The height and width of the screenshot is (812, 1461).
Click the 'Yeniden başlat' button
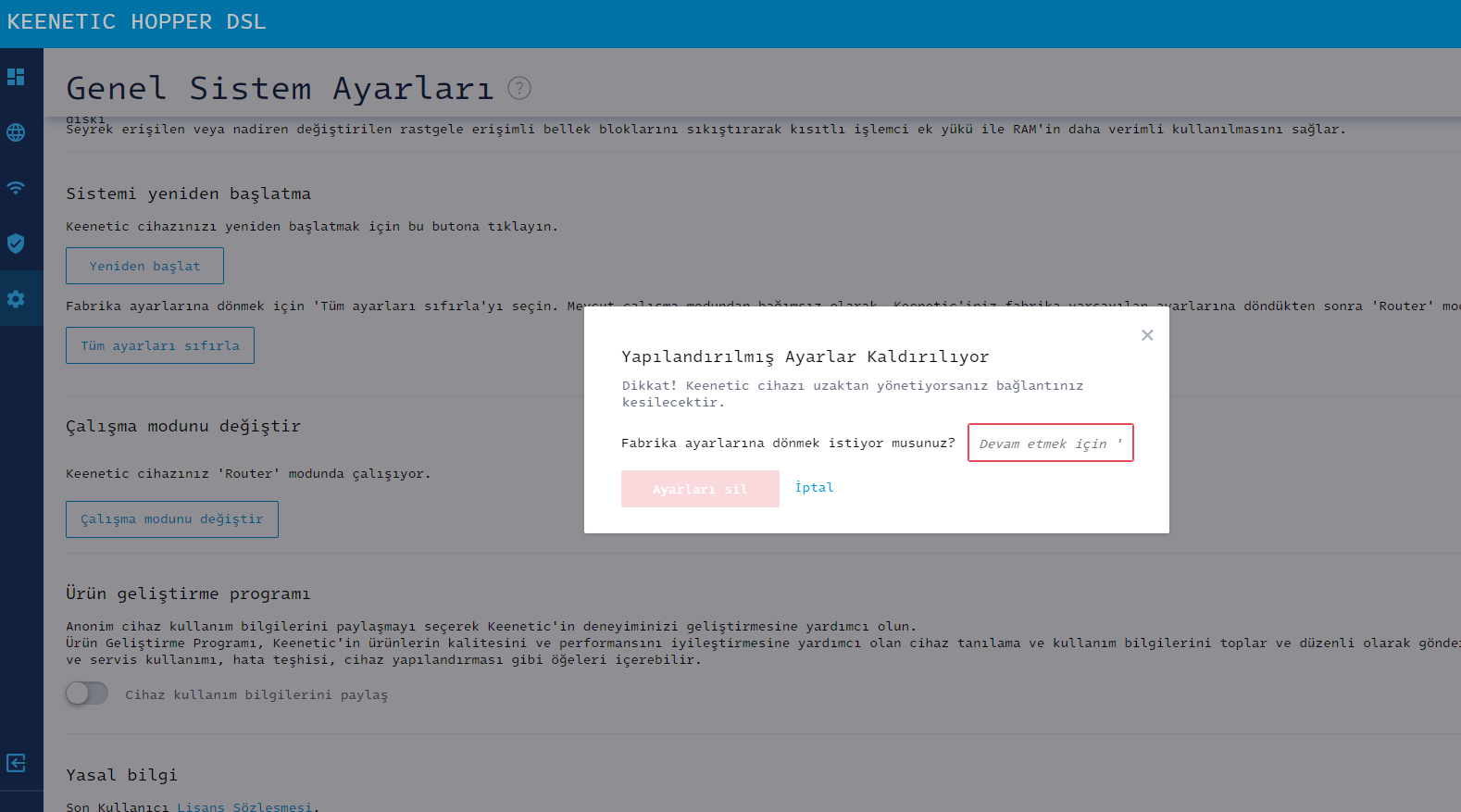(x=144, y=266)
